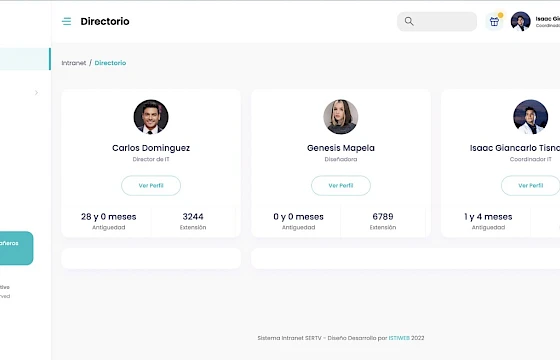View Carlos Dominguez's Ver Perfil button
560x360 pixels.
[151, 185]
